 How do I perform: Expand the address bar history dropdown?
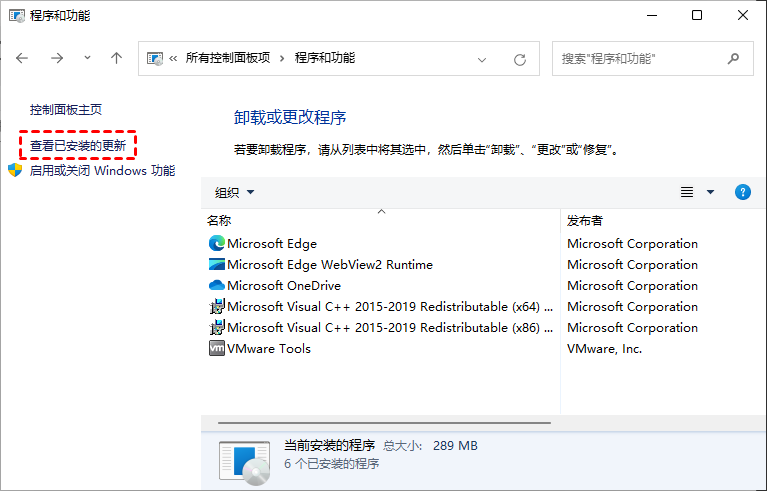point(482,60)
